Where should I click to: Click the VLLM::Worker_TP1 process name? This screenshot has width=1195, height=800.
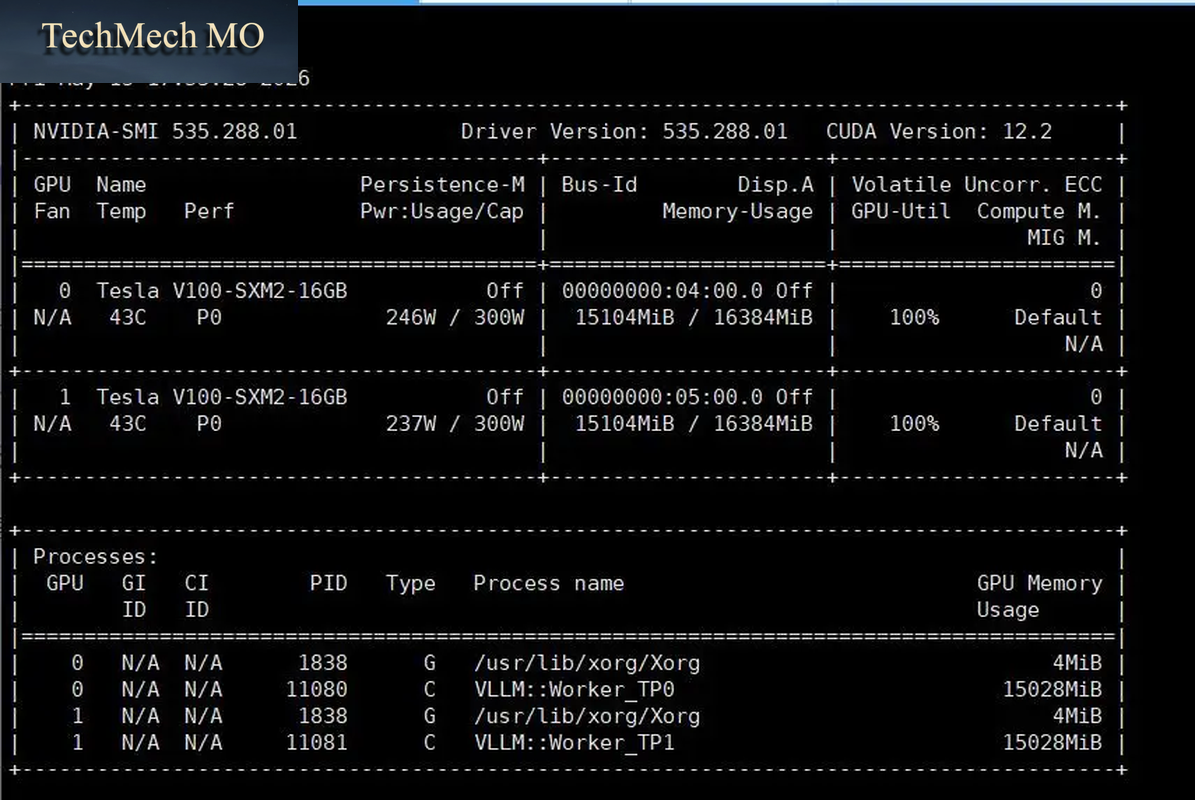click(574, 743)
